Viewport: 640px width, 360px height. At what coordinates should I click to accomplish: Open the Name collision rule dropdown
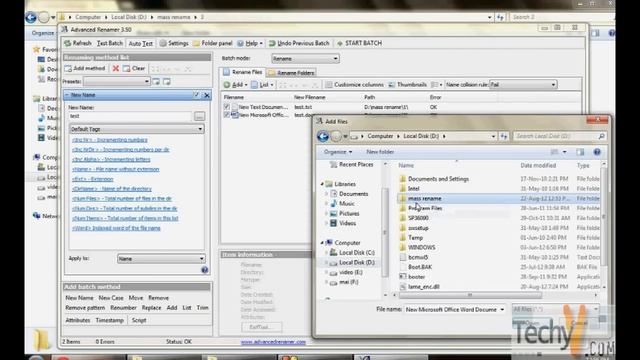(523, 85)
